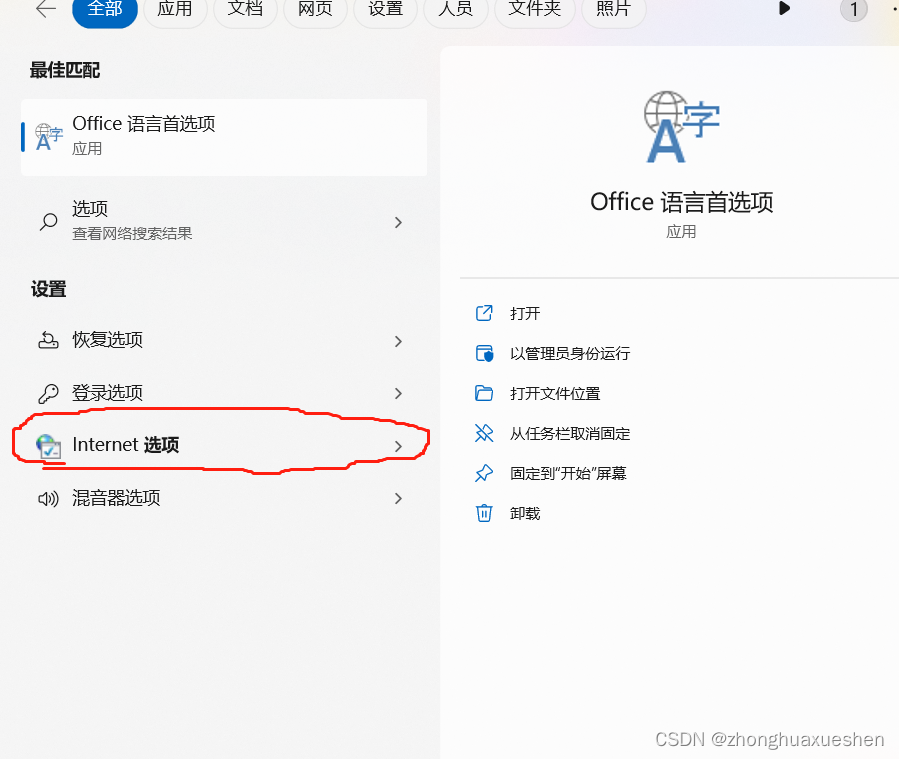Switch to the 文件夹 filter tab
The image size is (899, 759).
tap(534, 9)
